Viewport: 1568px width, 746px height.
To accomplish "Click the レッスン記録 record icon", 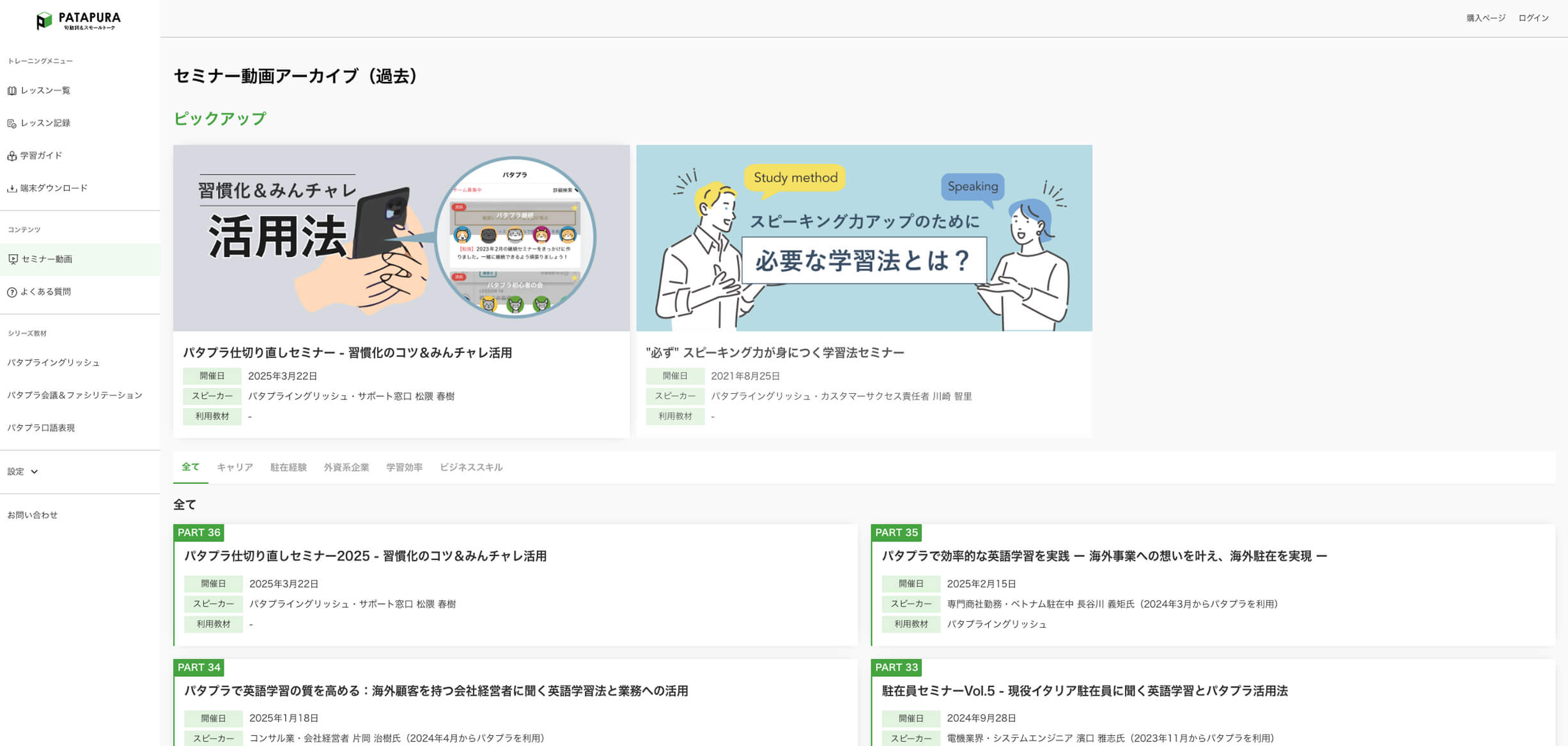I will coord(12,123).
